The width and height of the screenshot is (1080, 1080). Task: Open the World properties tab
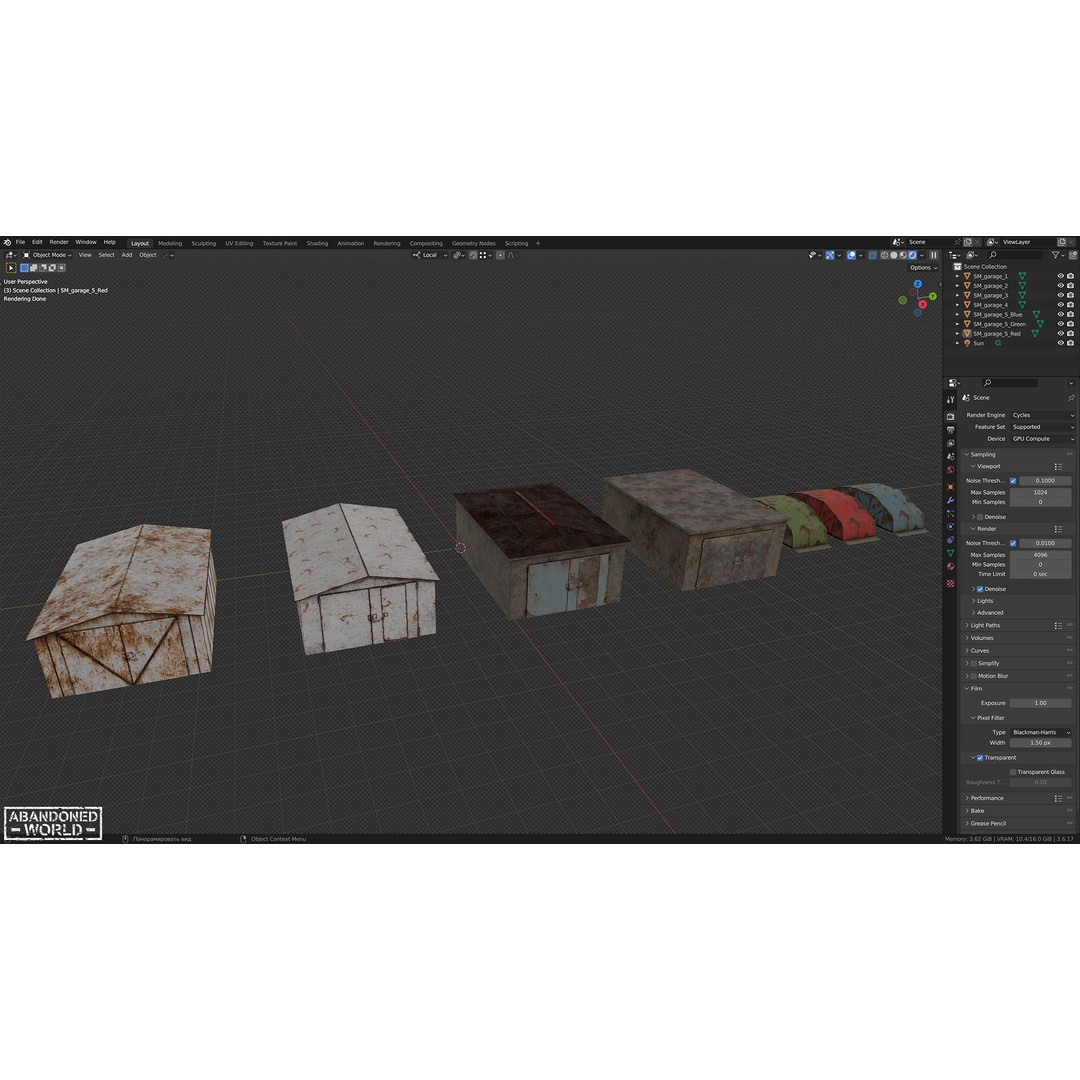(951, 470)
